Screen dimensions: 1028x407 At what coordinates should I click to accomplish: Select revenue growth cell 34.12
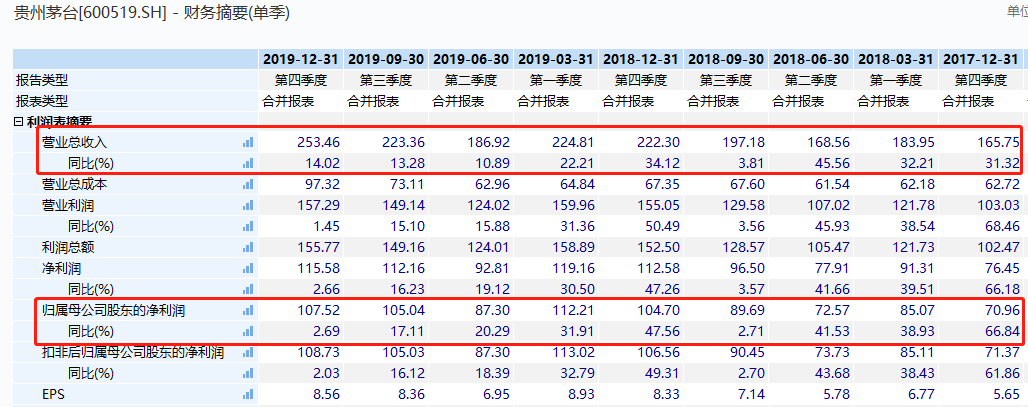663,163
